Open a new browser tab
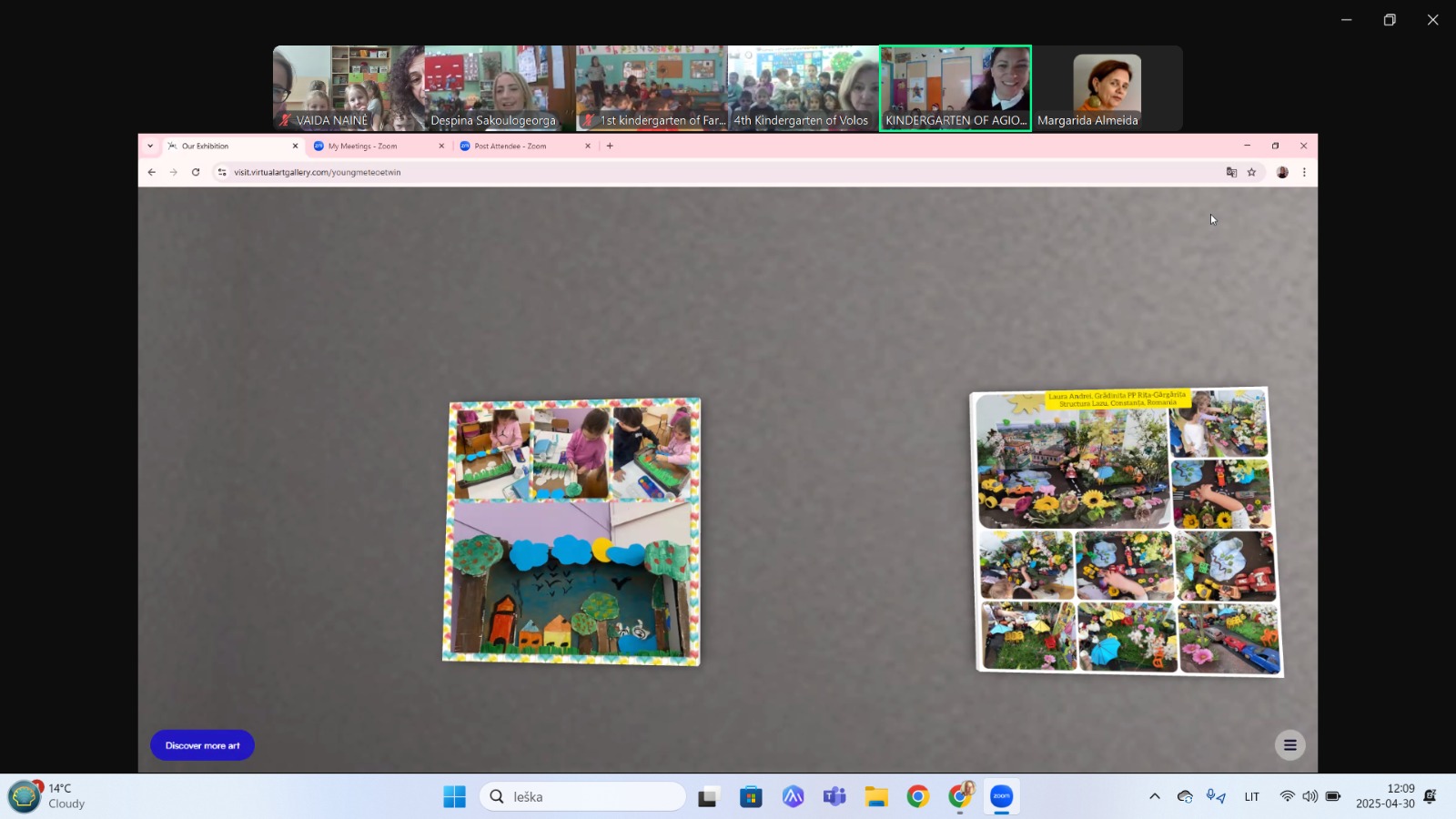 610,146
